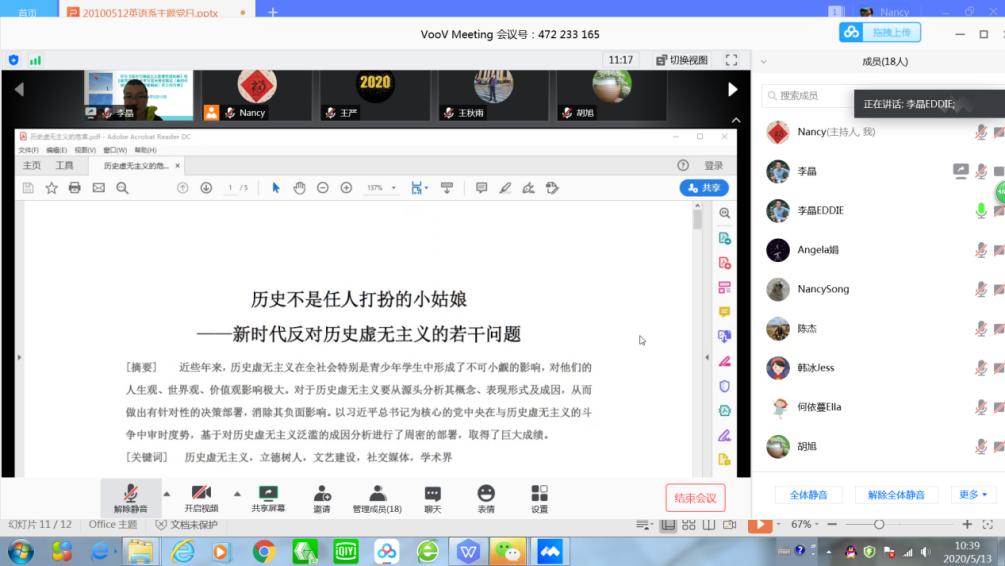Click the red 结束会议 end meeting button
The image size is (1005, 566).
(x=695, y=498)
